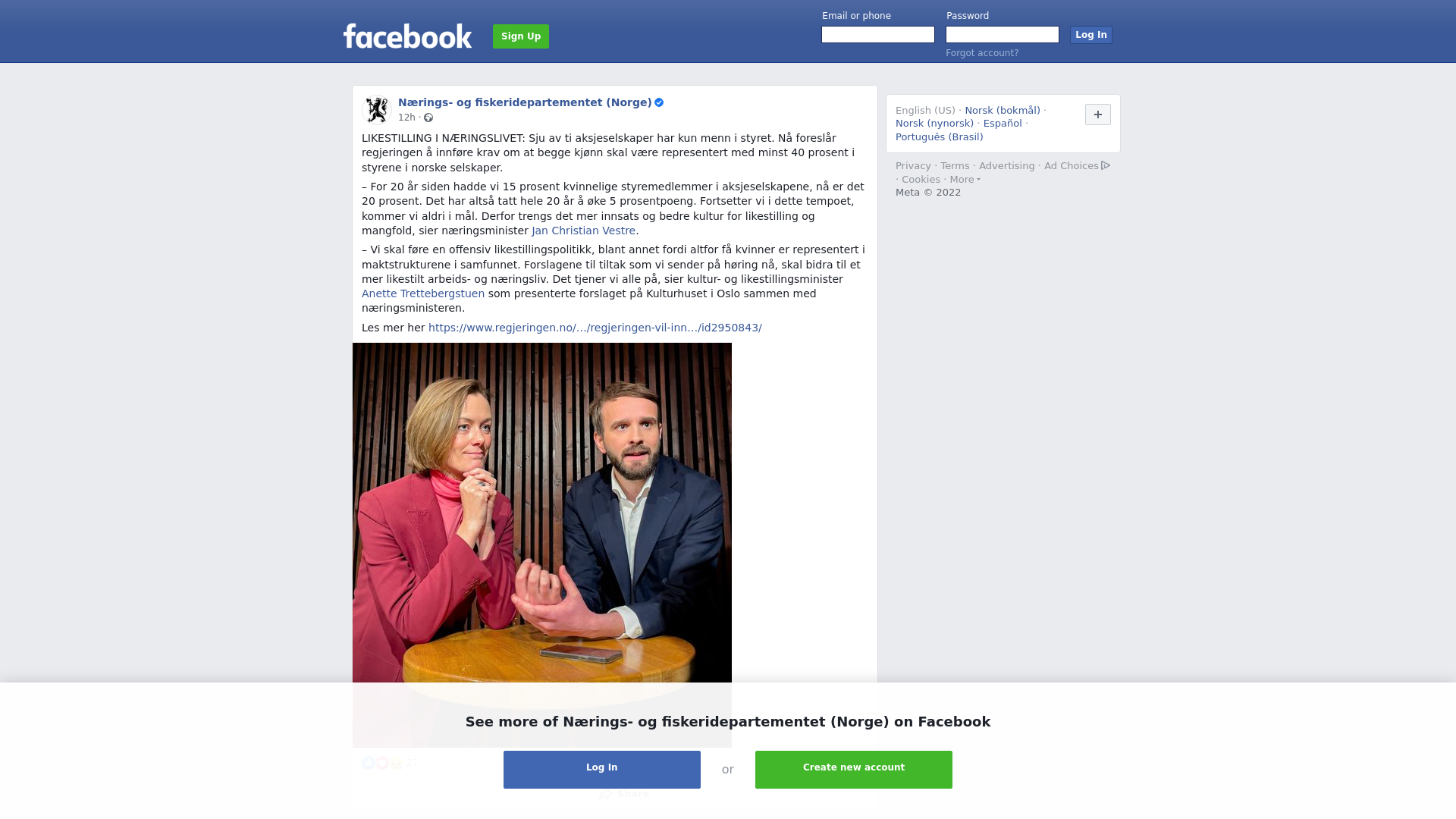Expand the More footer dropdown
This screenshot has width=1456, height=819.
965,180
